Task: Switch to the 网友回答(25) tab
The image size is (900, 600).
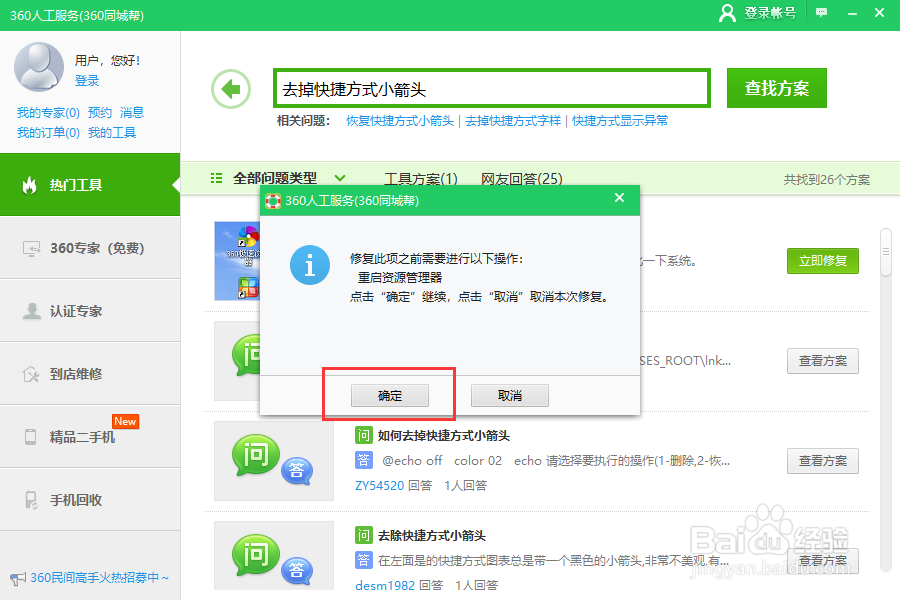Action: (524, 176)
